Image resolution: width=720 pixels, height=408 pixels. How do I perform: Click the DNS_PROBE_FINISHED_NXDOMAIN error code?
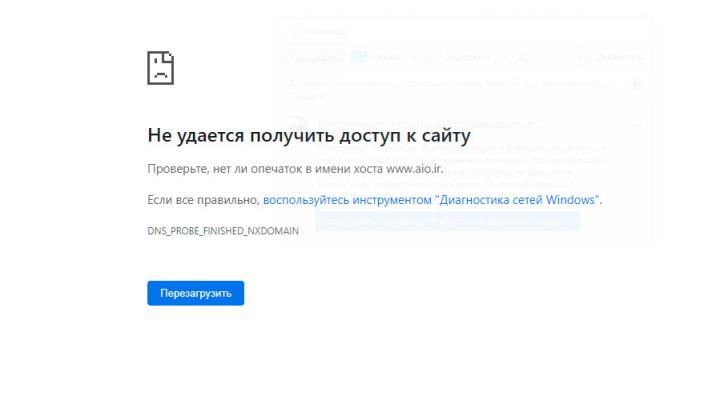(222, 232)
